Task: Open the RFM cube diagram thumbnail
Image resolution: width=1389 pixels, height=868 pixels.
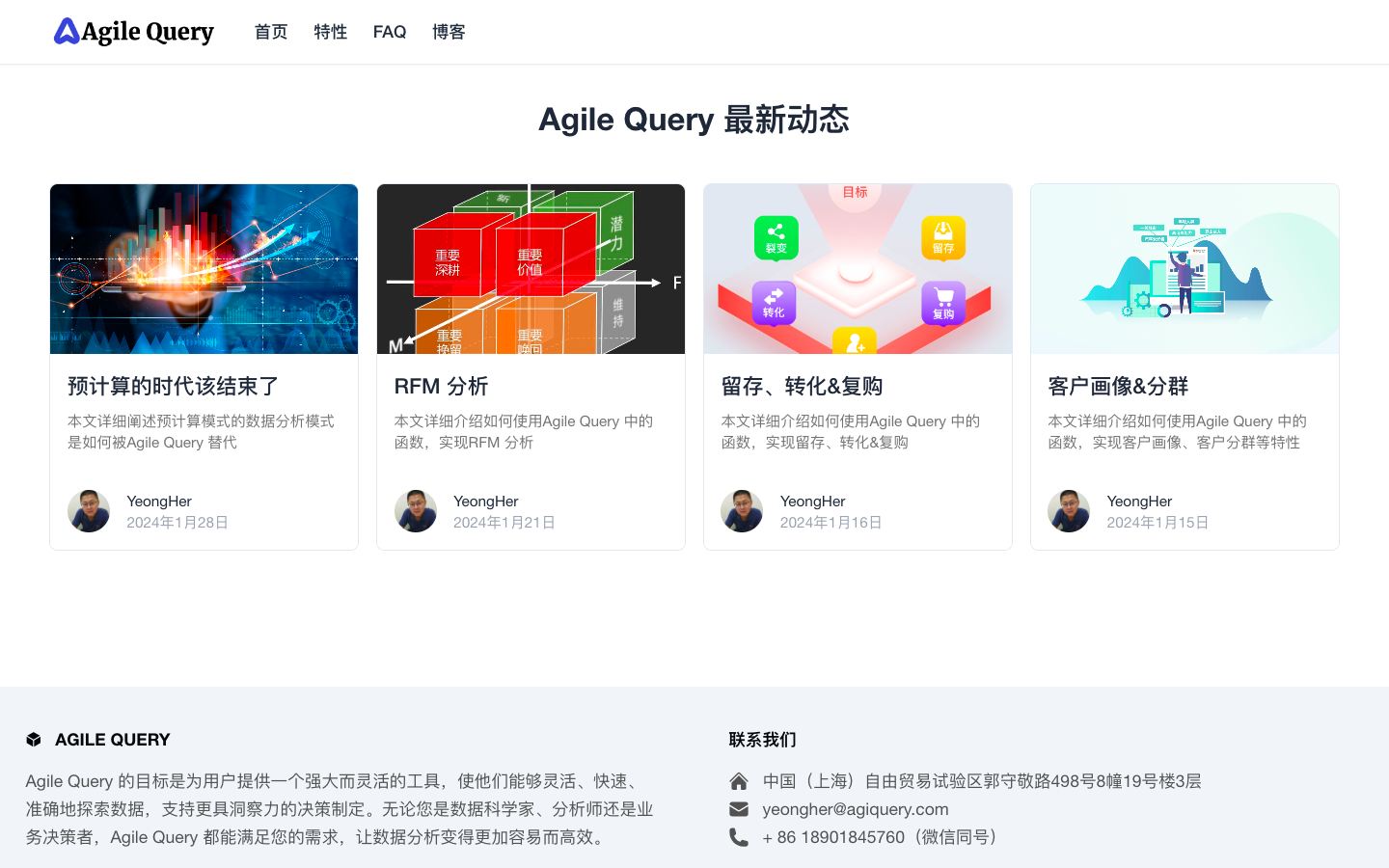Action: [x=531, y=269]
